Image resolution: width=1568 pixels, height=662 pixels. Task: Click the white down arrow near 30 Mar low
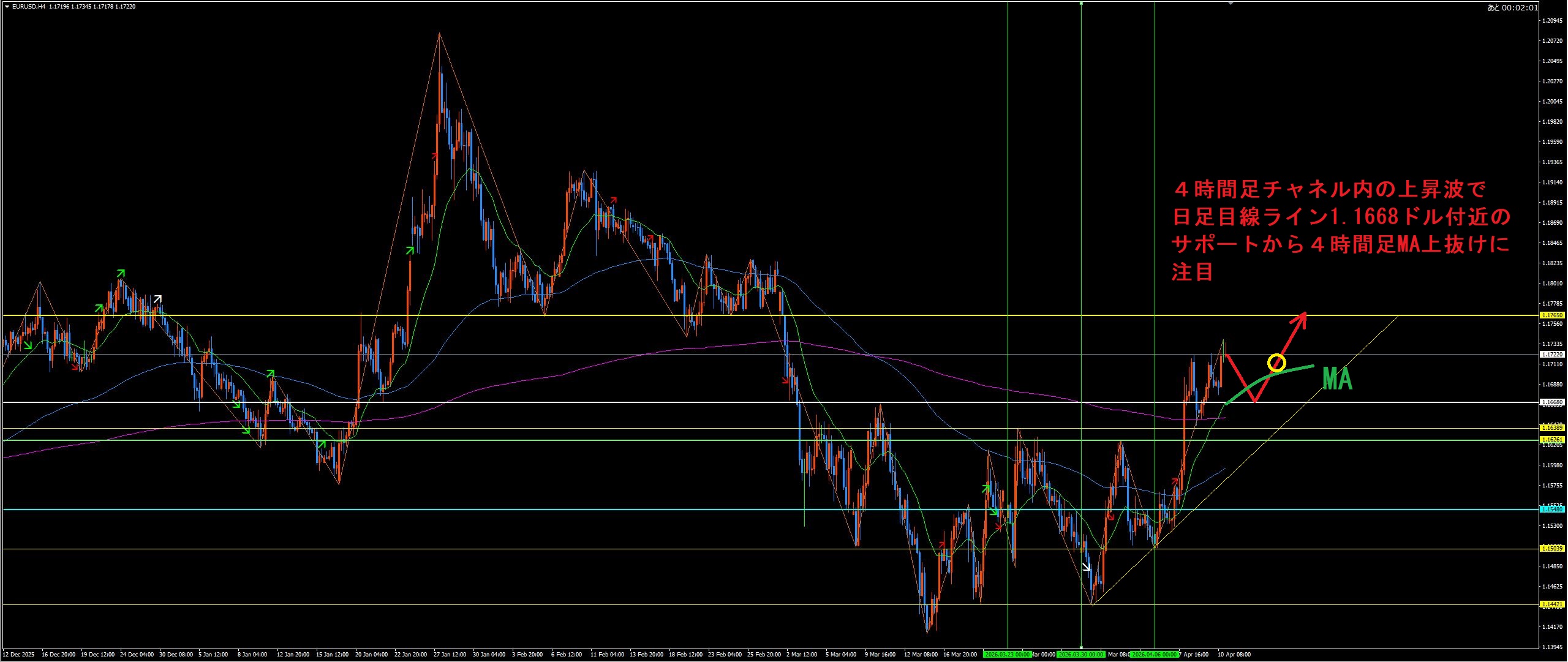pyautogui.click(x=1087, y=567)
